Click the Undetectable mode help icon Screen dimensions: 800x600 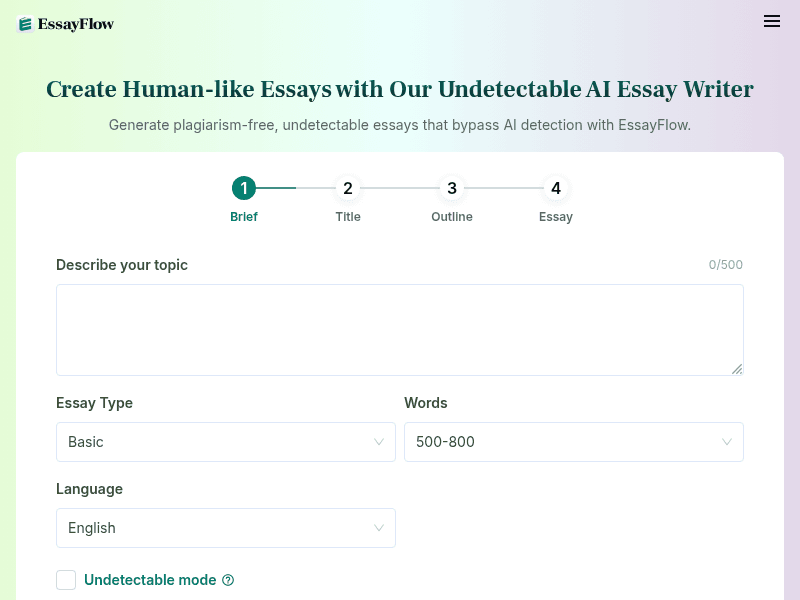(x=228, y=580)
